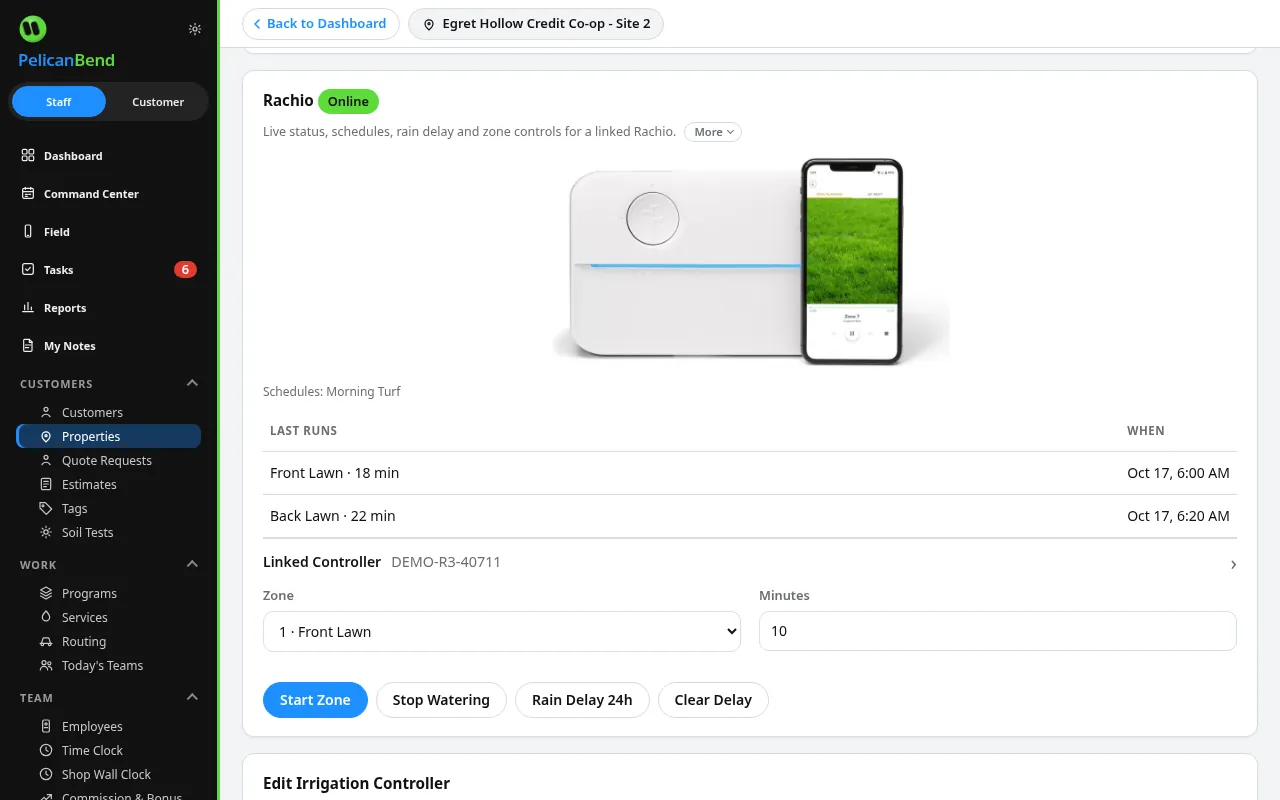Viewport: 1280px width, 800px height.
Task: Click the PelicanBend logo icon
Action: [33, 29]
